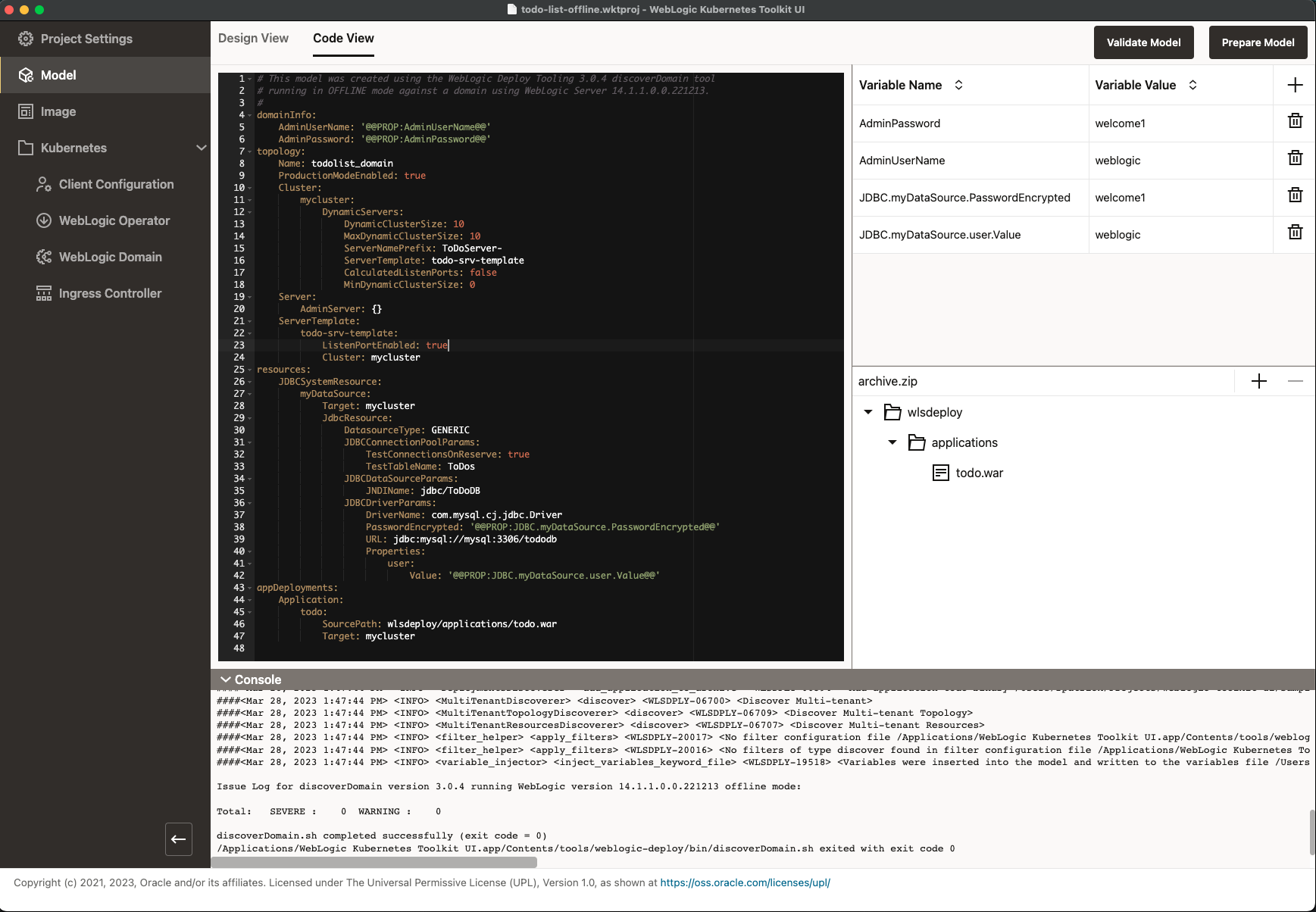
Task: Open WebLogic Operator download icon
Action: click(44, 220)
